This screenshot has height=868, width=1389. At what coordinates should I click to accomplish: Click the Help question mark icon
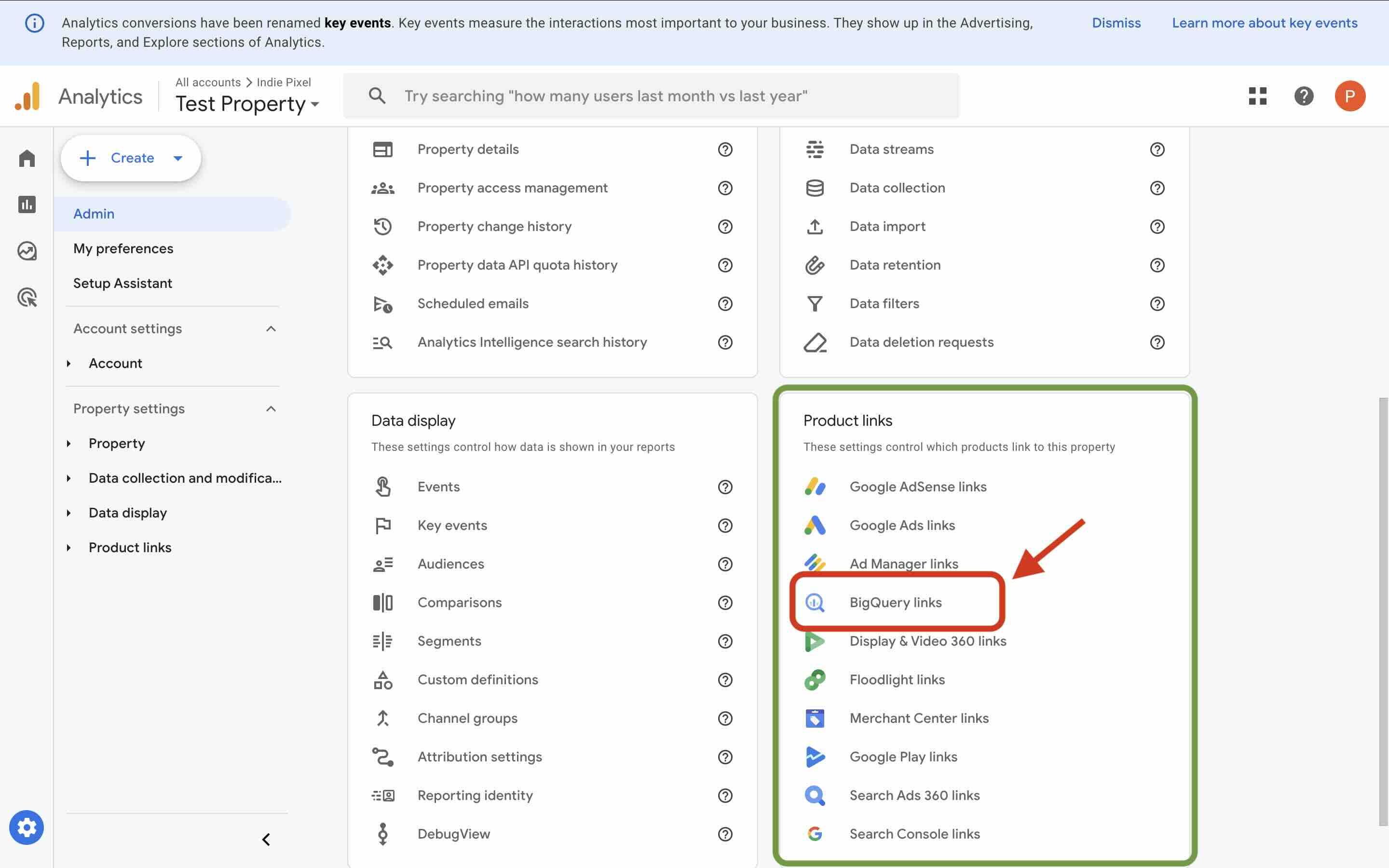(1304, 96)
